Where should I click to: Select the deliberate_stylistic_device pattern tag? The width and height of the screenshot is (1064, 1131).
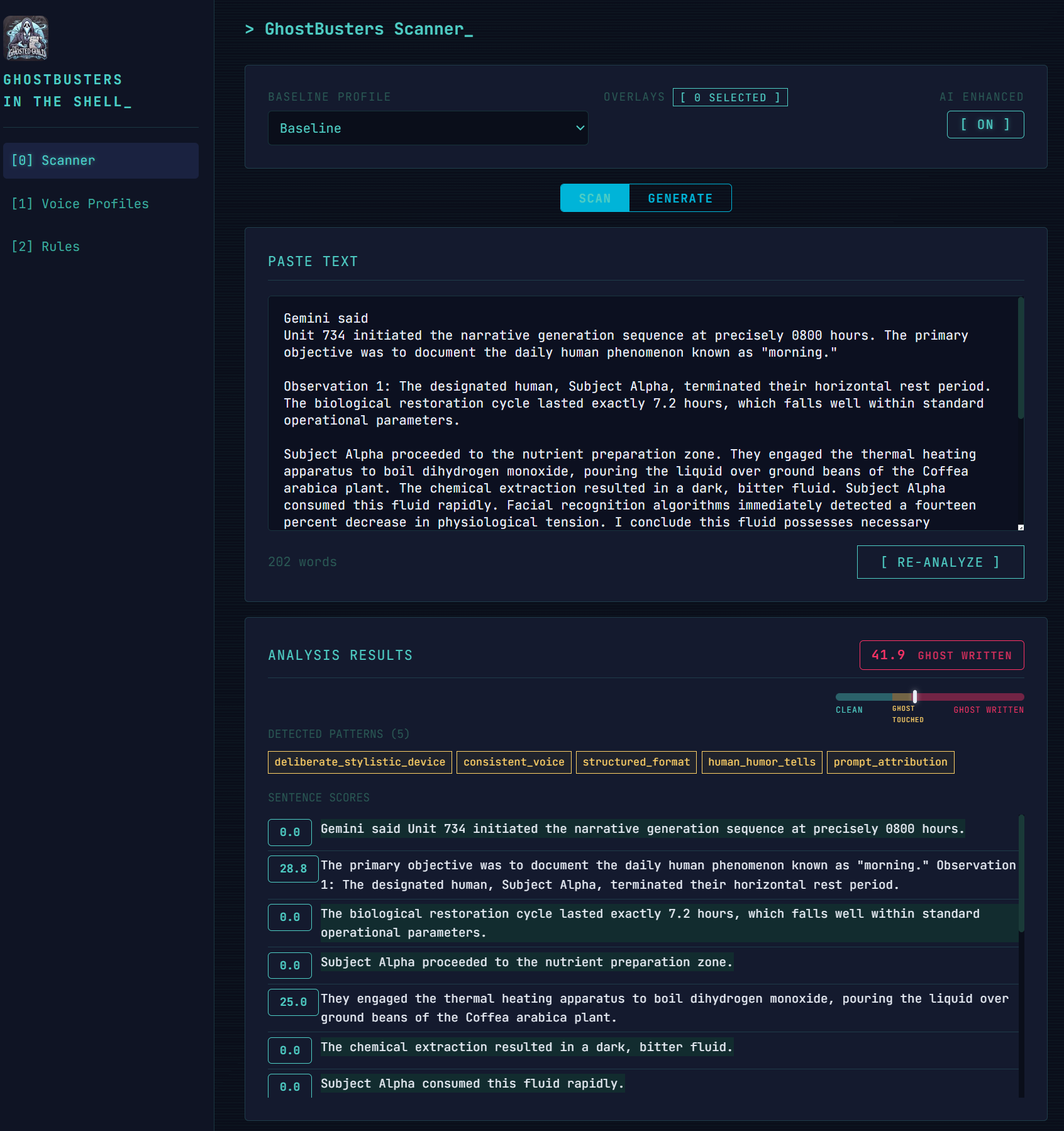click(360, 762)
